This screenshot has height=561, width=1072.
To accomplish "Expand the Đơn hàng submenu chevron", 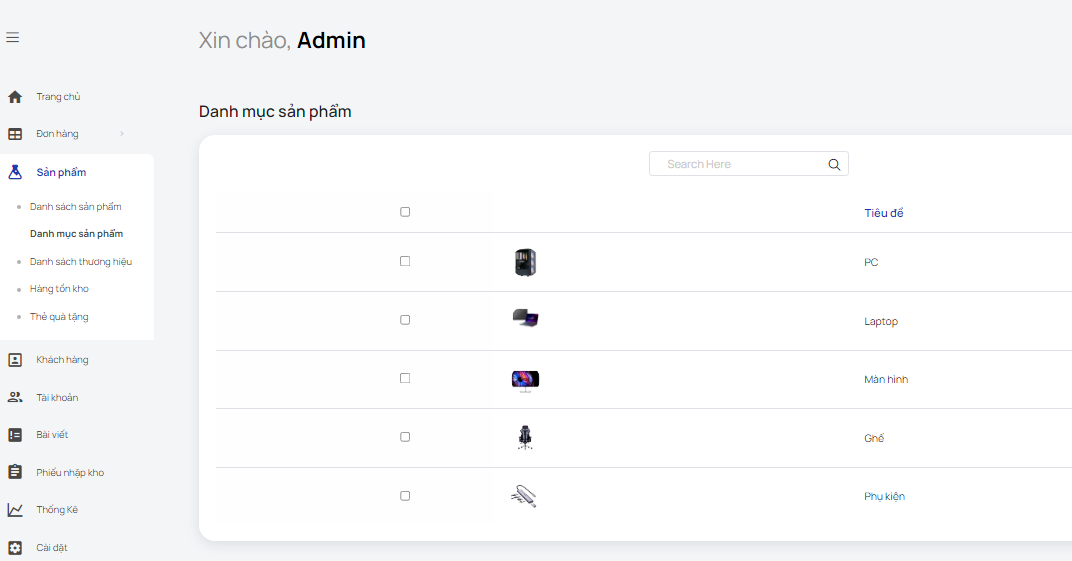I will (x=122, y=133).
